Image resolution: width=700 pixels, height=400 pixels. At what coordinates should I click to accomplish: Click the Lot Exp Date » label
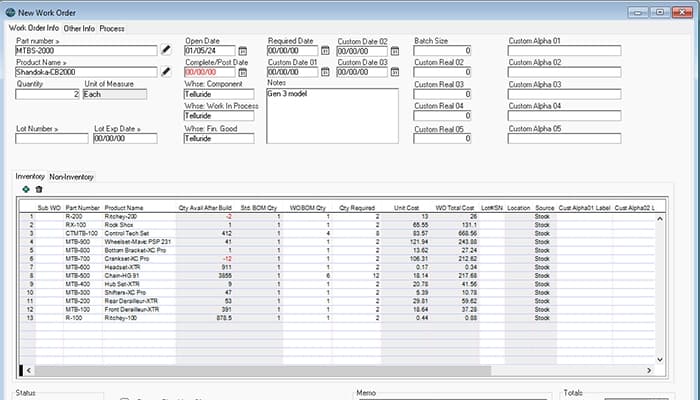click(x=117, y=129)
